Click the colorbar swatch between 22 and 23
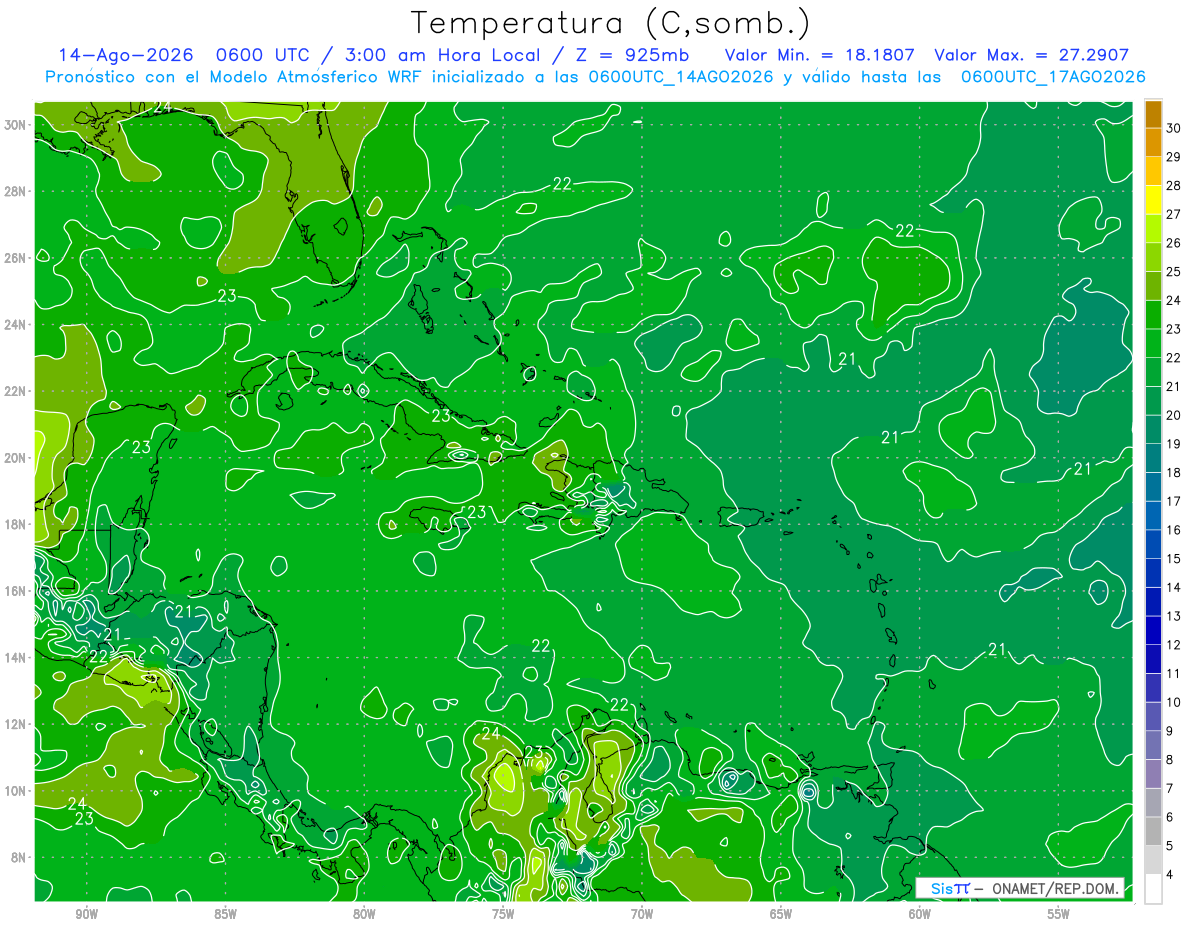 click(1153, 343)
